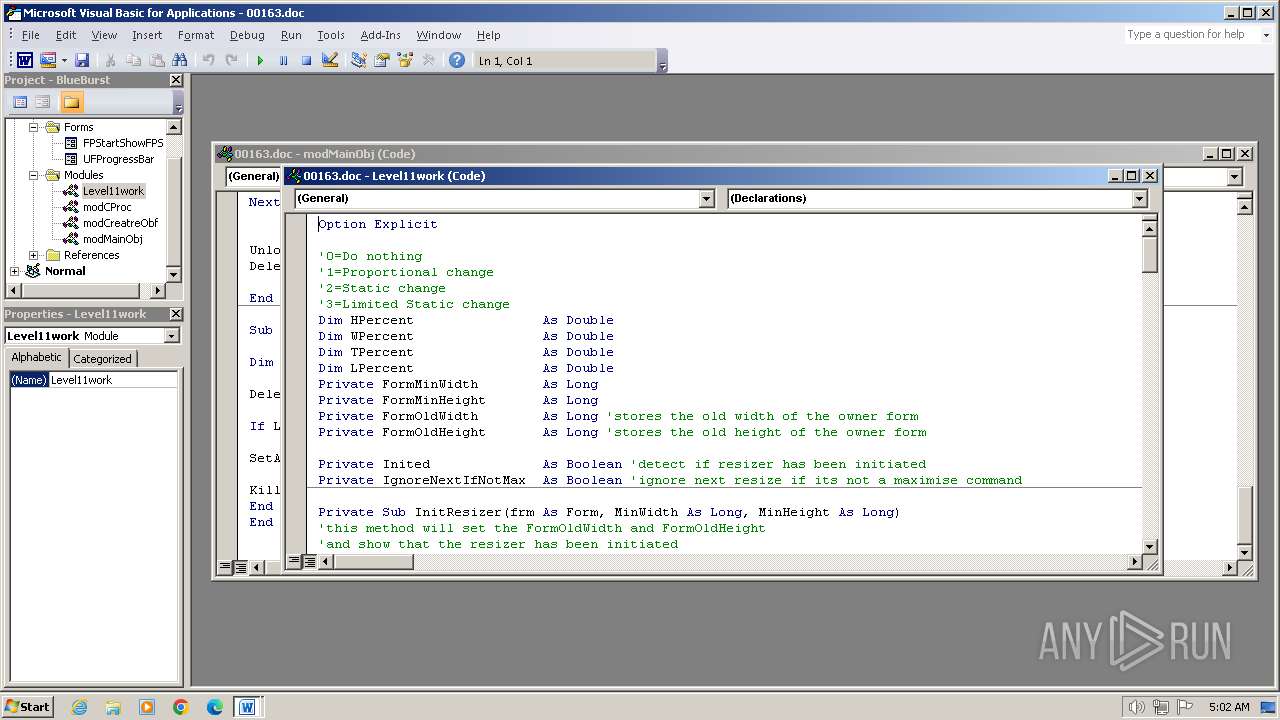
Task: Click the Break pause icon
Action: coord(283,61)
